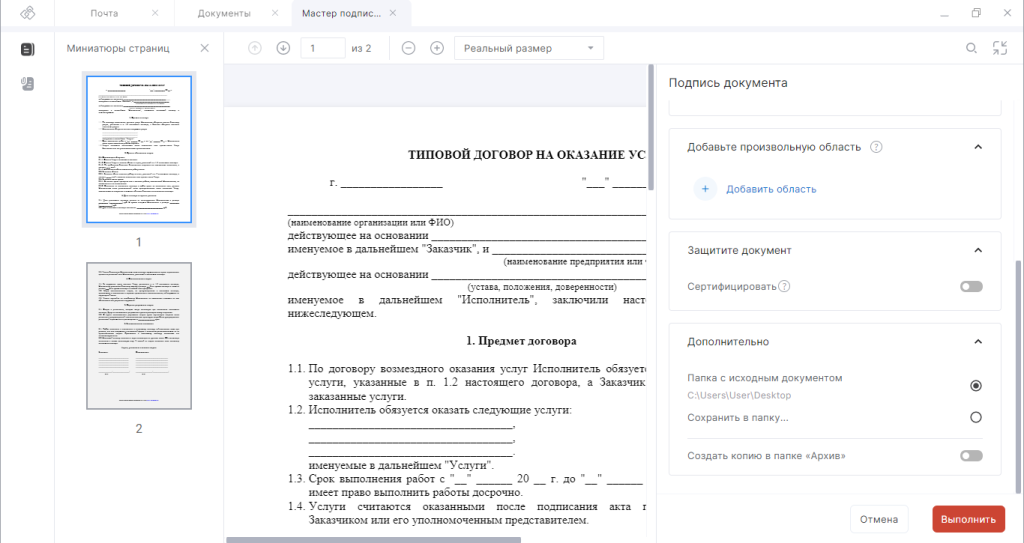
Task: Close the Документы tab
Action: (x=275, y=13)
